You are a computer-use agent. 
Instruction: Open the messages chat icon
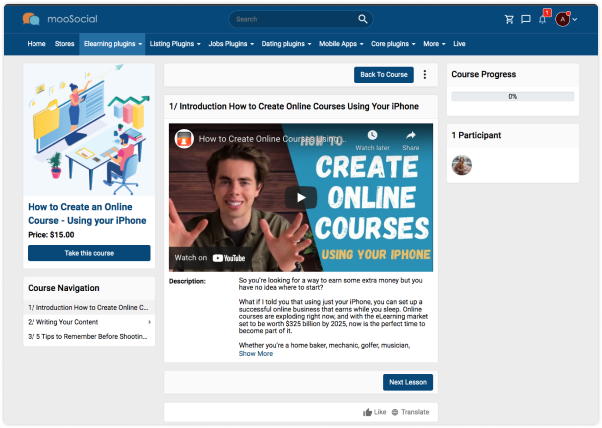526,19
